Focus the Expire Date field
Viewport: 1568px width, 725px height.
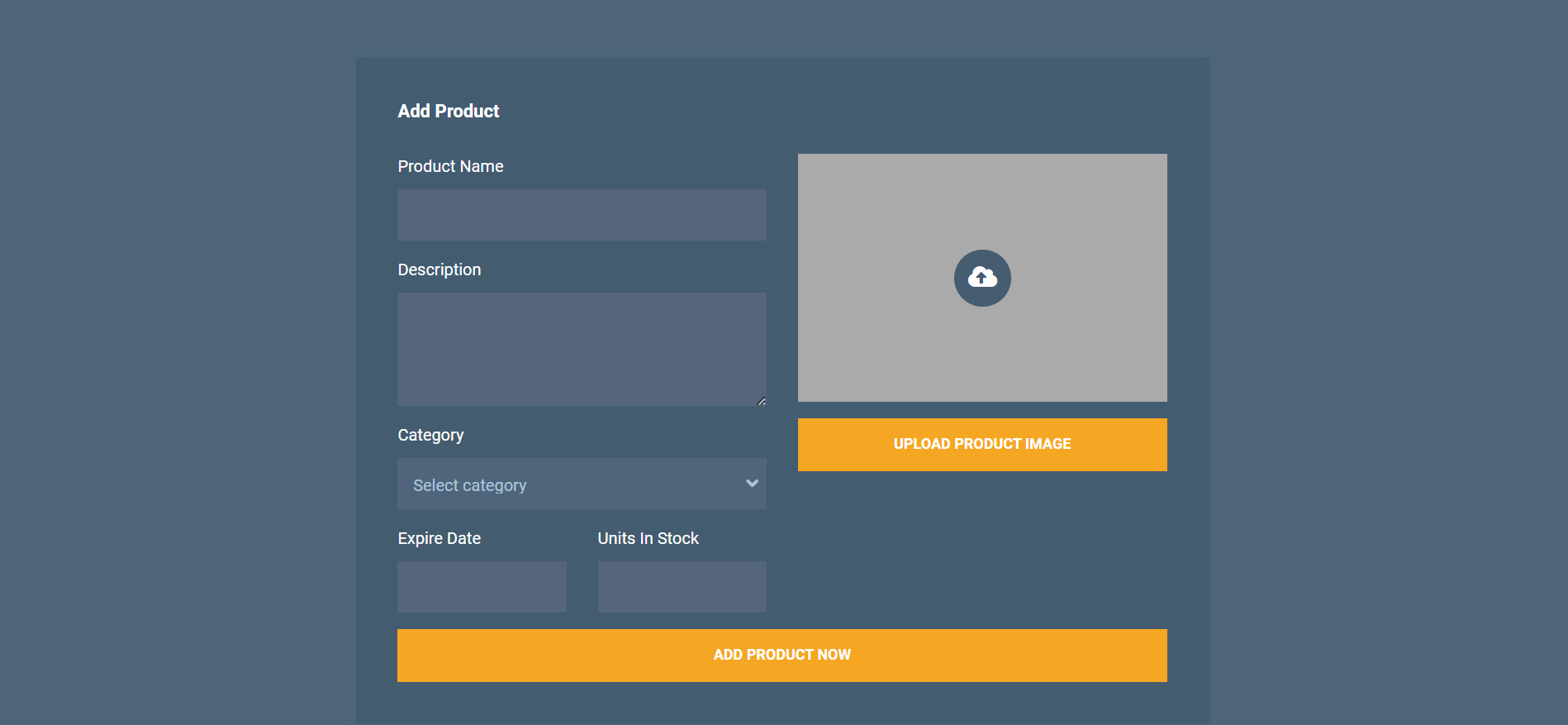(x=482, y=587)
